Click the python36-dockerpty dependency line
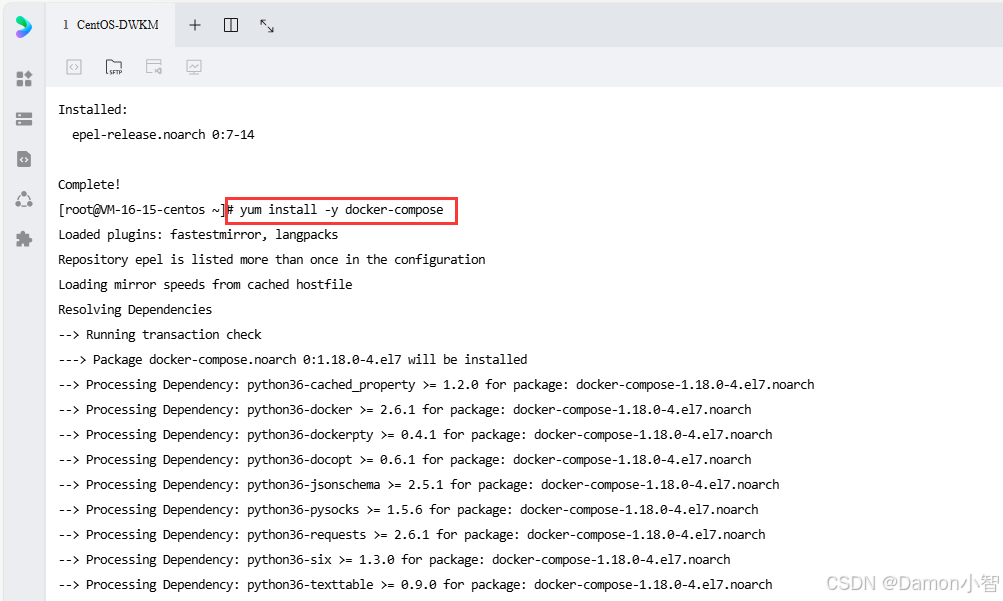The width and height of the screenshot is (1003, 601). click(x=415, y=434)
